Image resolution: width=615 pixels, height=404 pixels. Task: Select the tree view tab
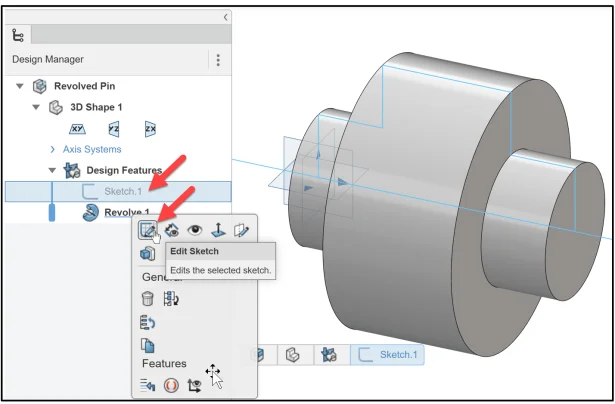[18, 35]
